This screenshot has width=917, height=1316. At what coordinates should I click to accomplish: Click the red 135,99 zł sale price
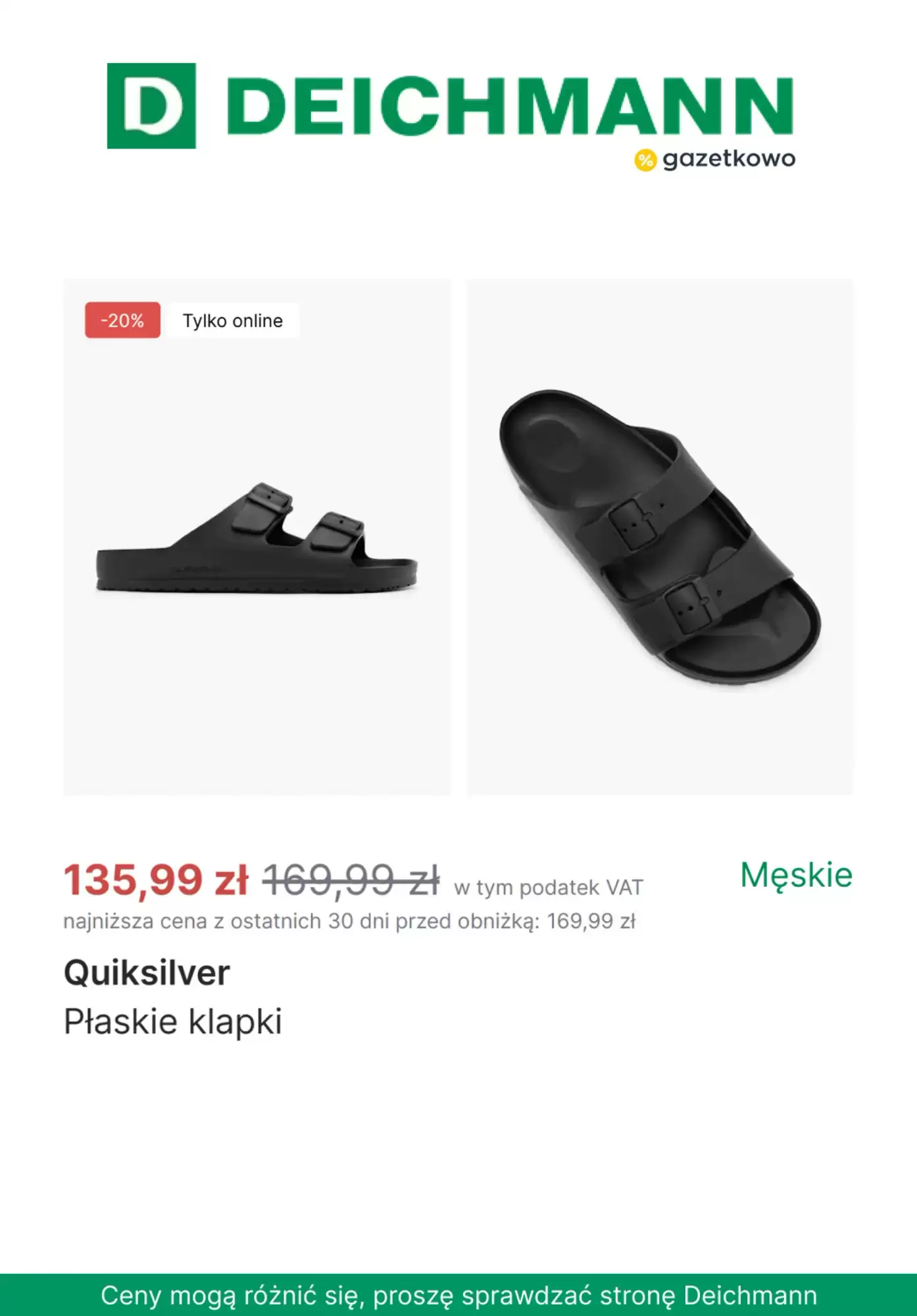[x=156, y=880]
